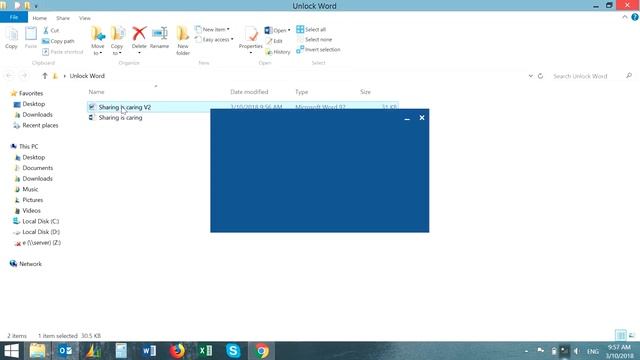Screen dimensions: 640x360
Task: Click Copy path in ribbon
Action: pos(58,41)
